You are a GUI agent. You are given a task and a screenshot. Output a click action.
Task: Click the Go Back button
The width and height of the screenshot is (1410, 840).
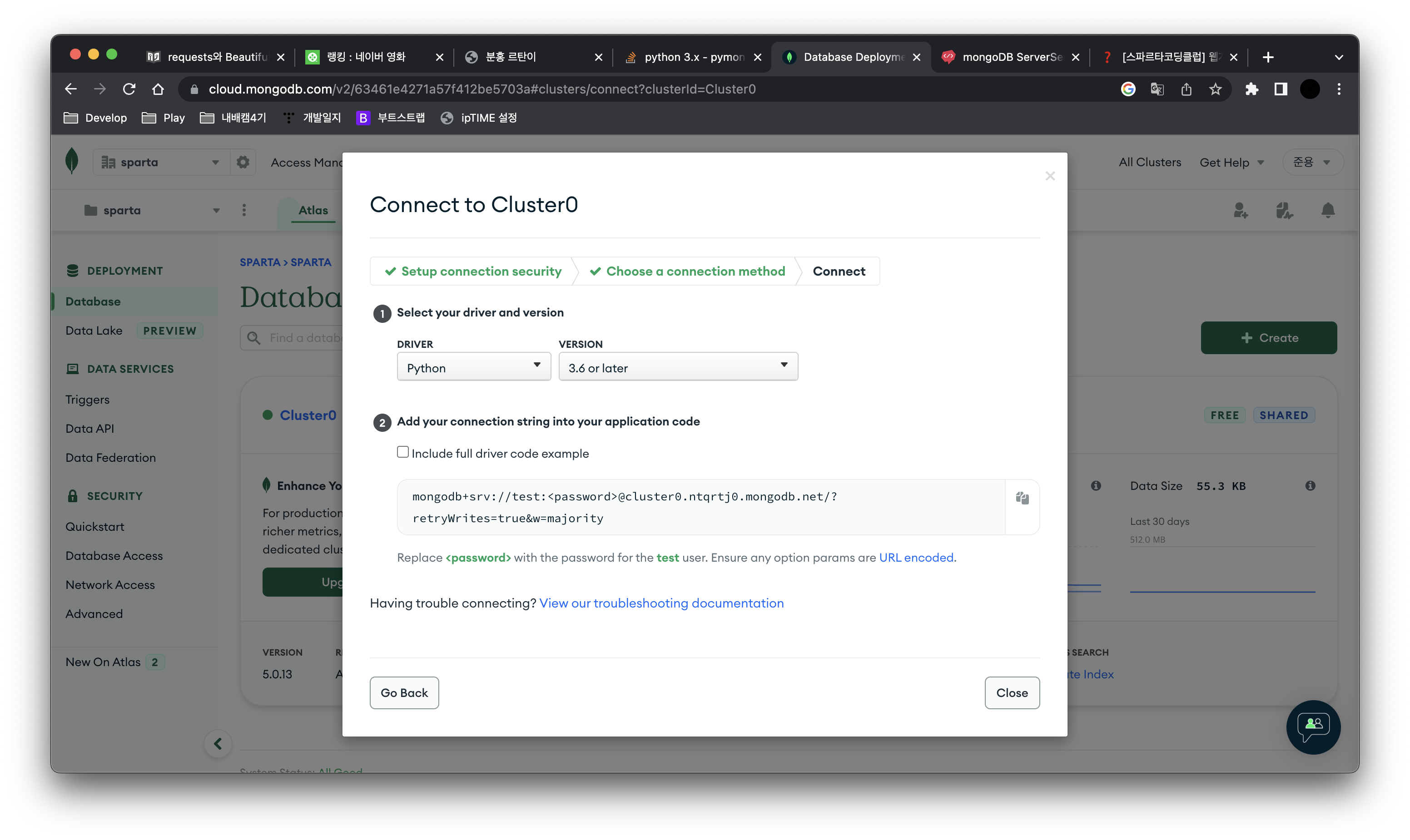point(404,693)
